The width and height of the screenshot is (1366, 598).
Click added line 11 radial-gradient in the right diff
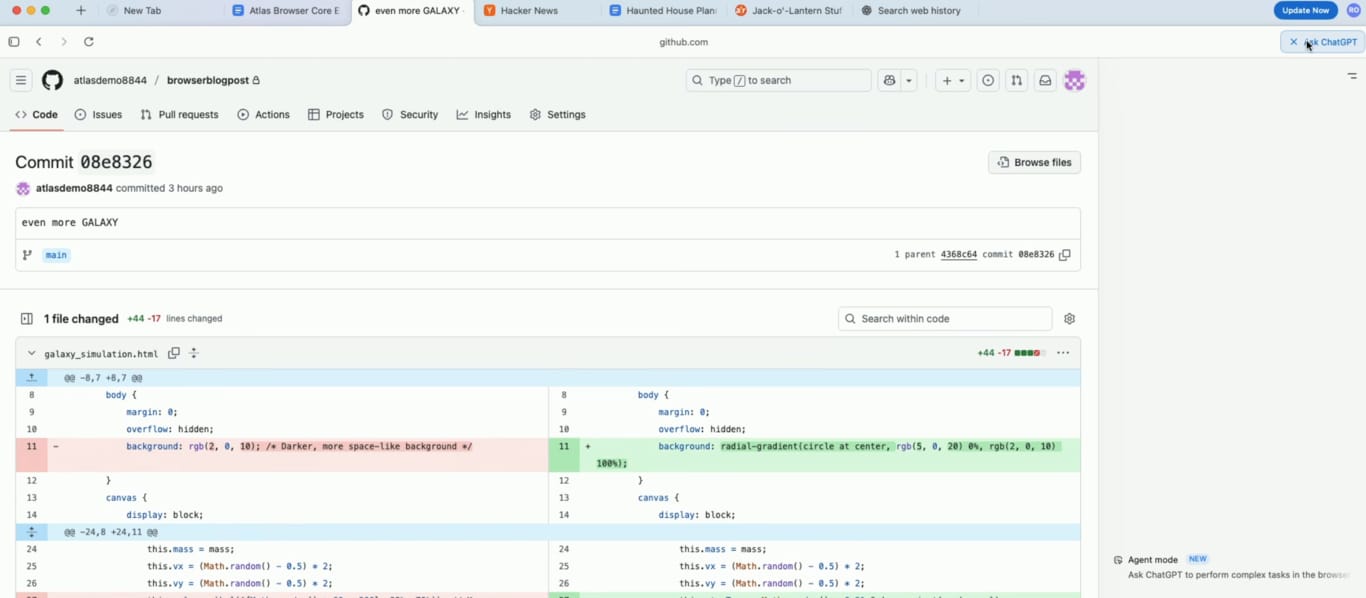pos(815,455)
